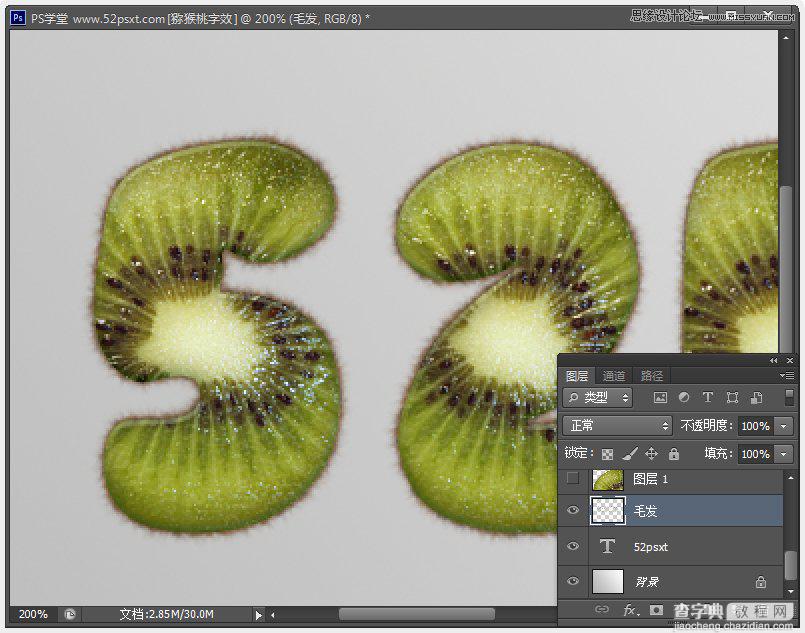Lock all padlock icon in 锁定 row
The height and width of the screenshot is (633, 805).
click(x=674, y=453)
